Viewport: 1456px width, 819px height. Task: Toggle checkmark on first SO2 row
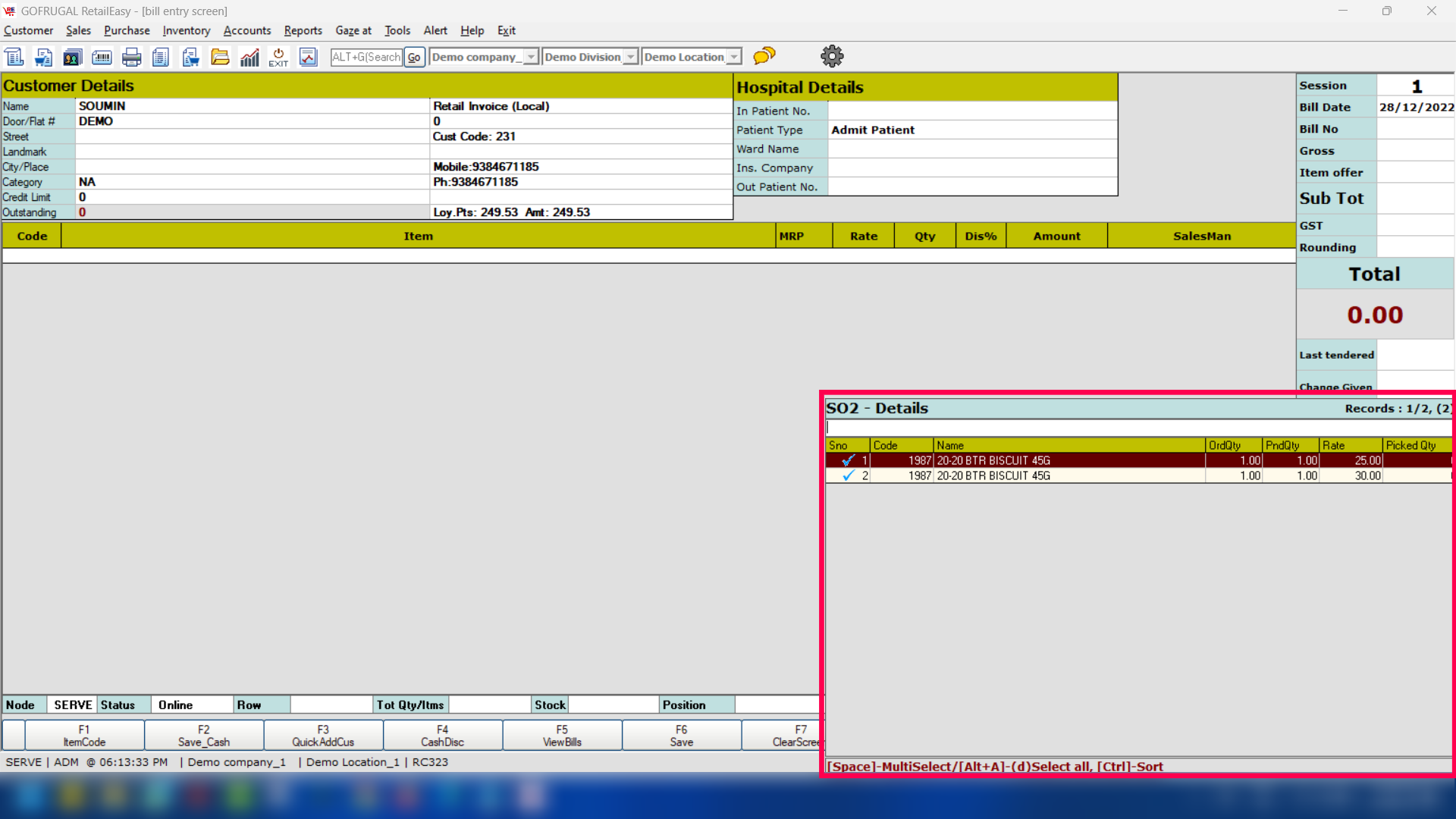pyautogui.click(x=848, y=460)
